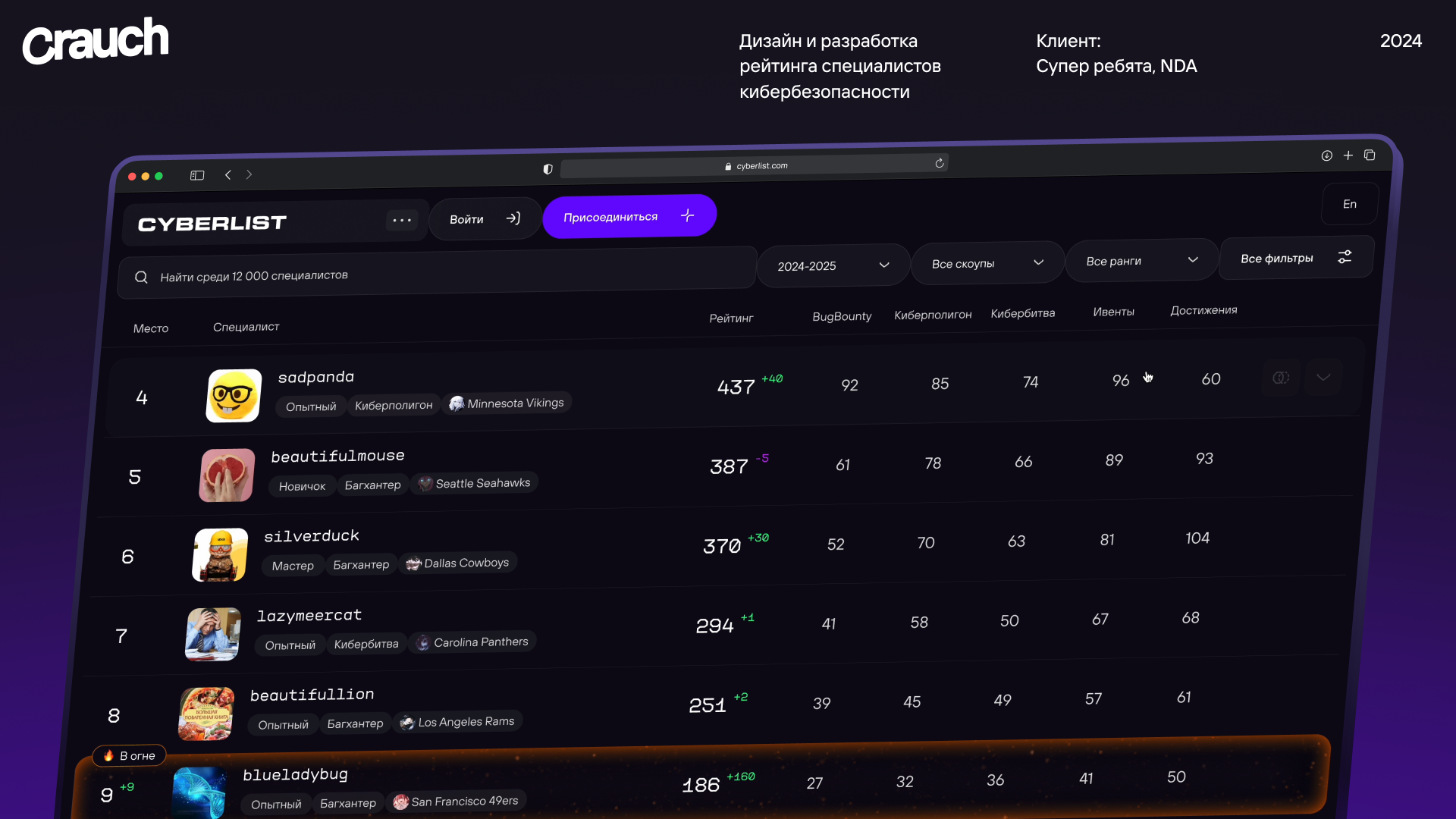The width and height of the screenshot is (1456, 819).
Task: Sort by the Рейтинг column header
Action: [731, 318]
